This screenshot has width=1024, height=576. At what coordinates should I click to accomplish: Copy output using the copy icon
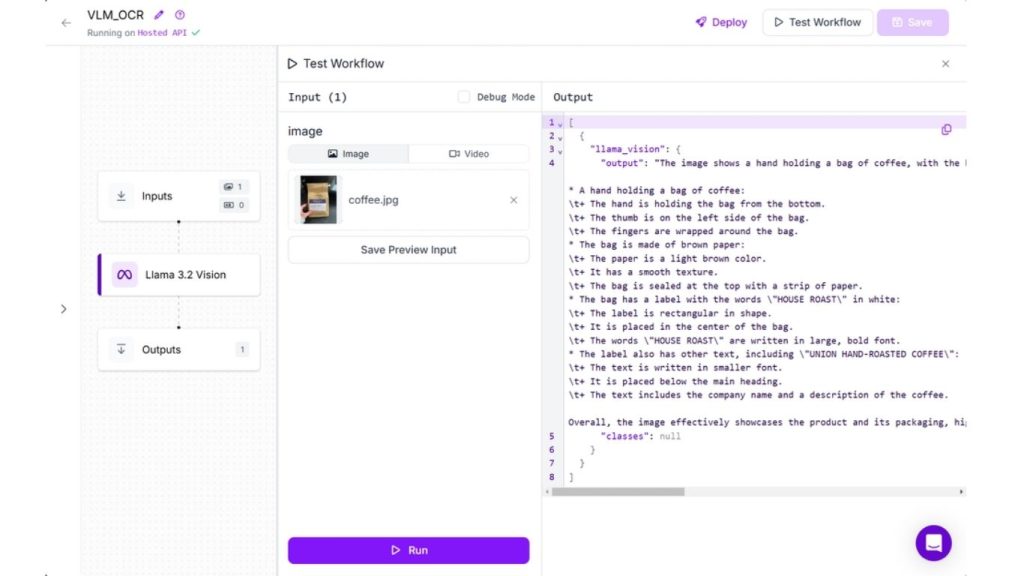coord(946,130)
